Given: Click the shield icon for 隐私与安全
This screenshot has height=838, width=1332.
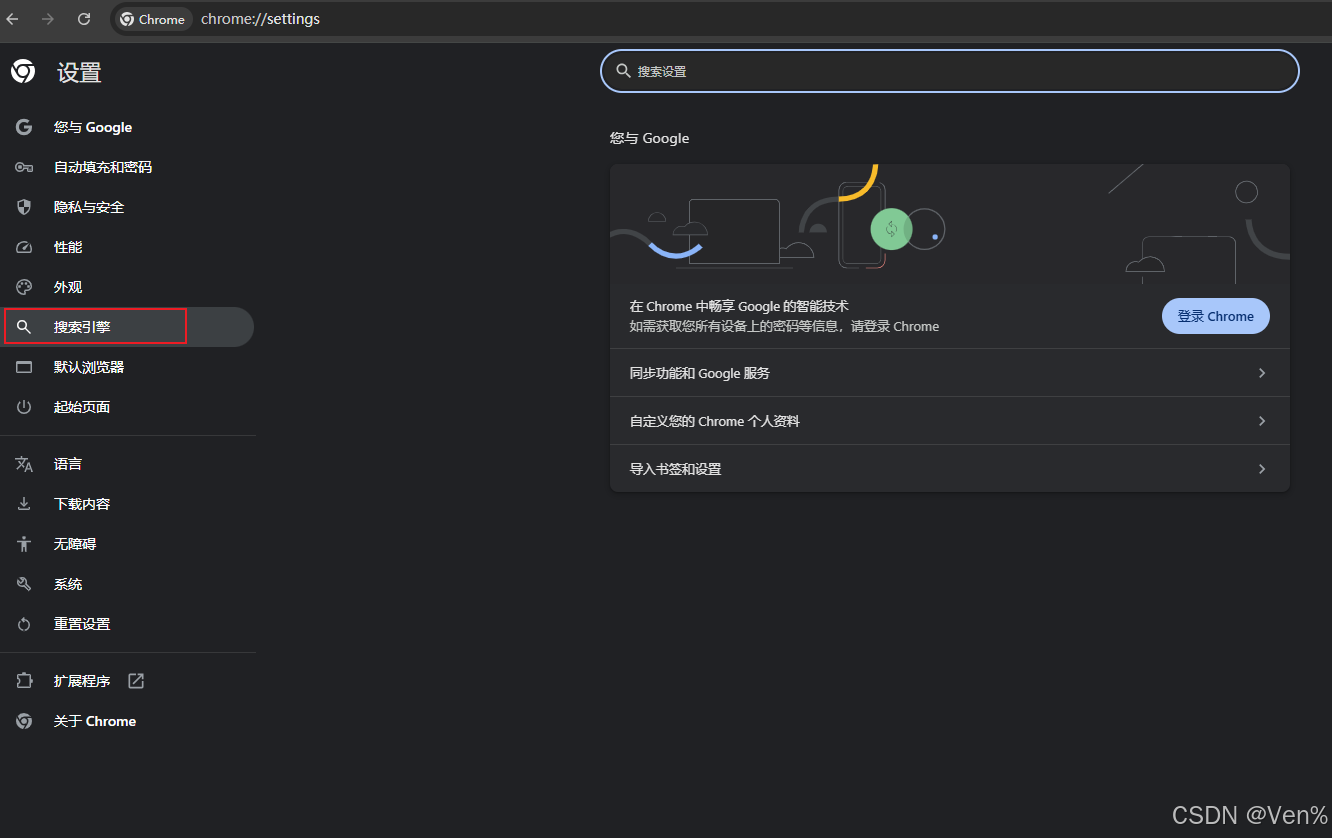Looking at the screenshot, I should coord(24,207).
